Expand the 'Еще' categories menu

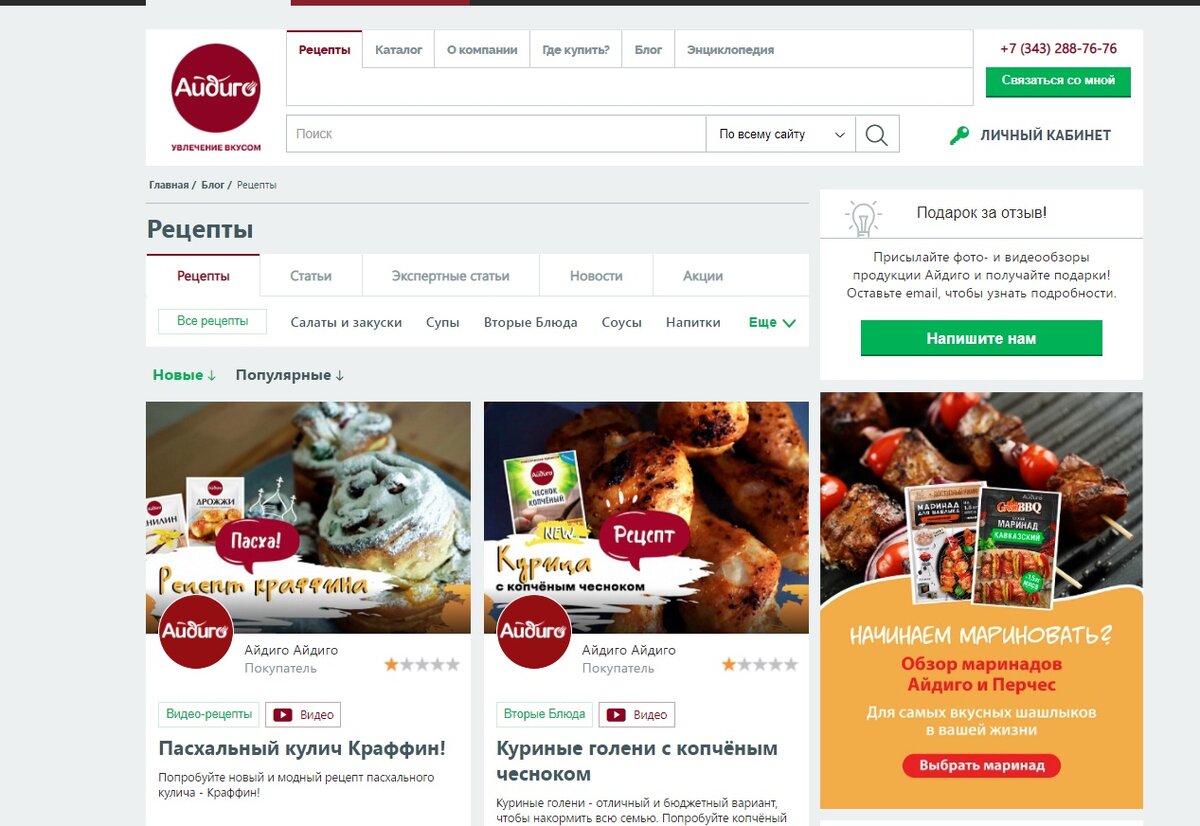[x=772, y=323]
